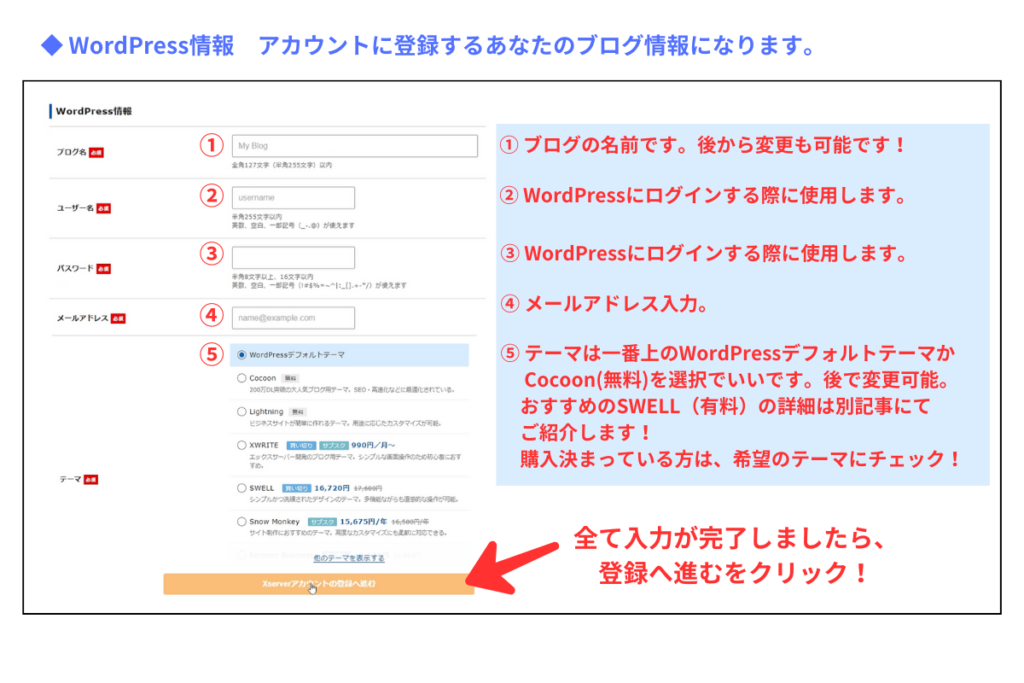
Task: Click the blog name character-limit hint text
Action: pos(281,165)
